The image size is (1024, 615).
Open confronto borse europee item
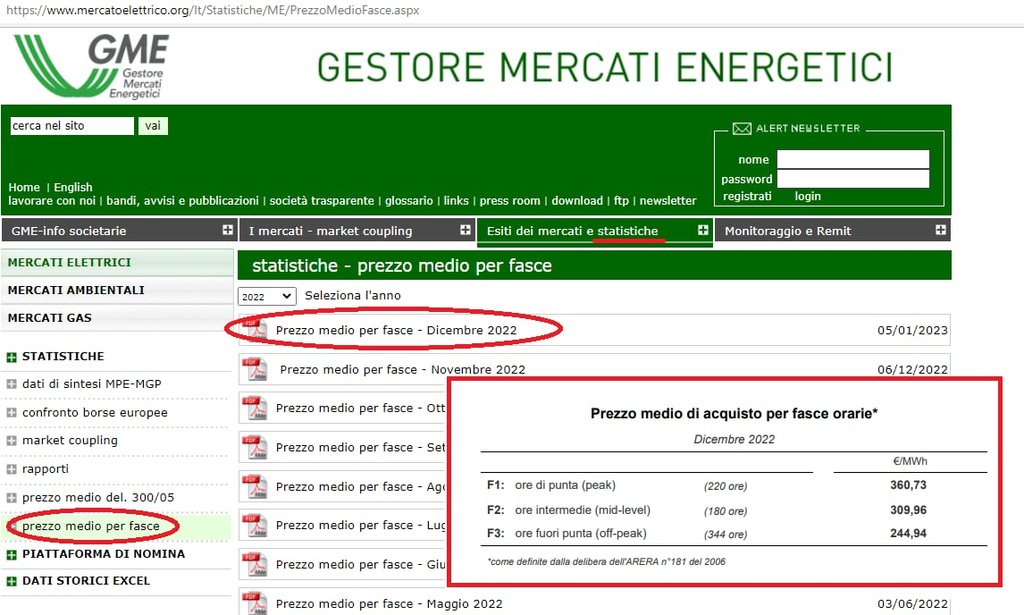pyautogui.click(x=95, y=413)
